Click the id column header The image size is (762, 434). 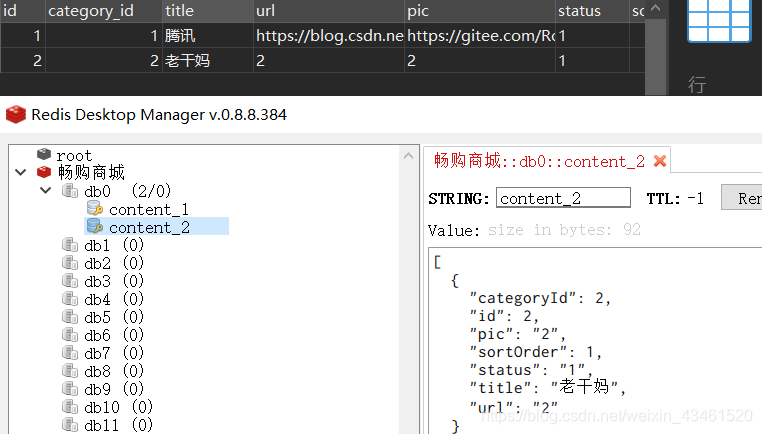(23, 11)
